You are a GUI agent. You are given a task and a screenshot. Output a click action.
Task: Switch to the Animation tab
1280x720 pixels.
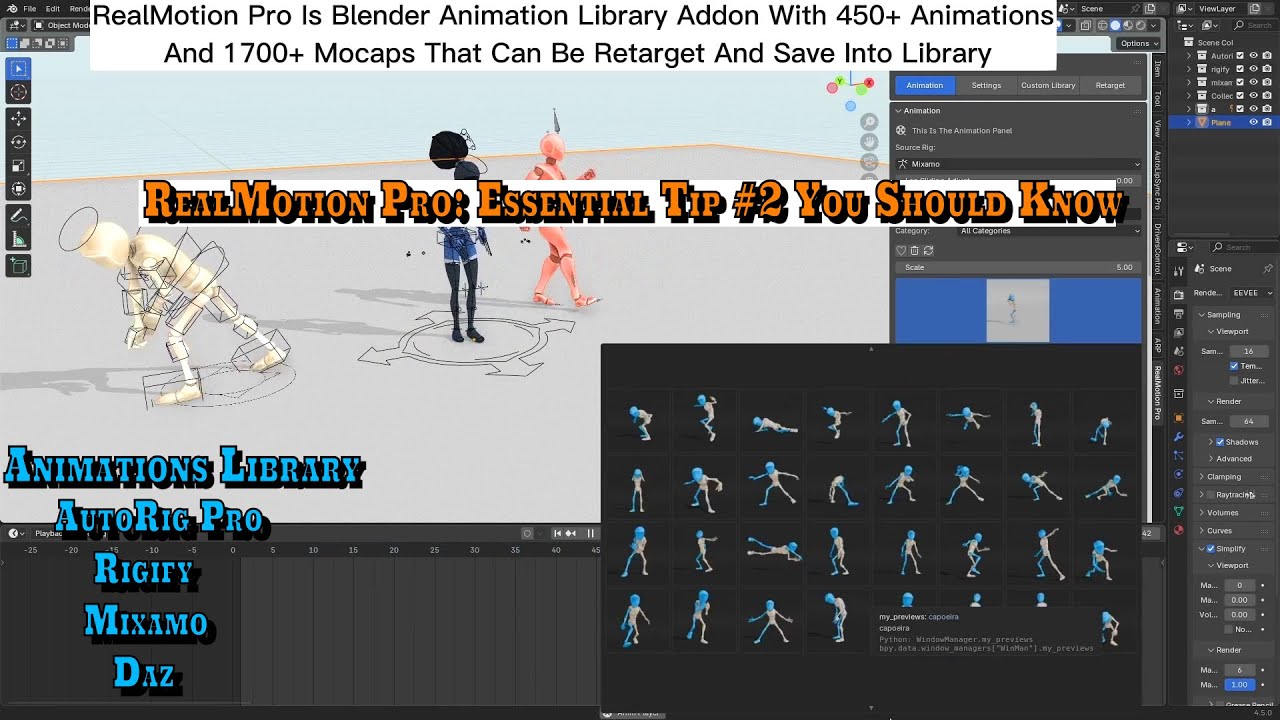click(x=924, y=85)
